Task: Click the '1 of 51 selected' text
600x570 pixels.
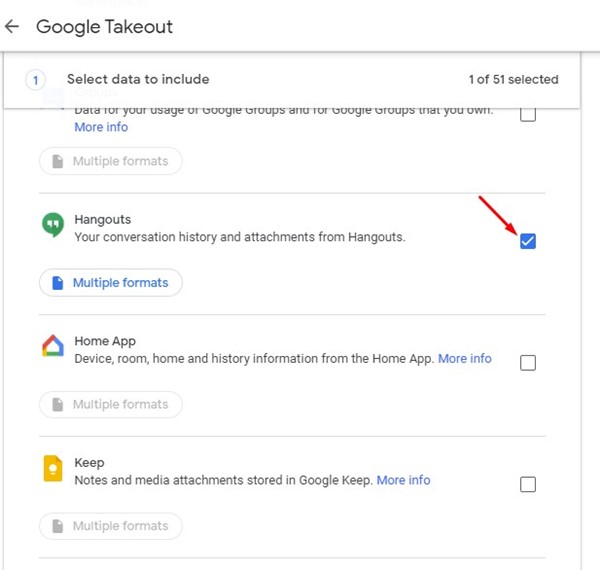Action: click(514, 79)
